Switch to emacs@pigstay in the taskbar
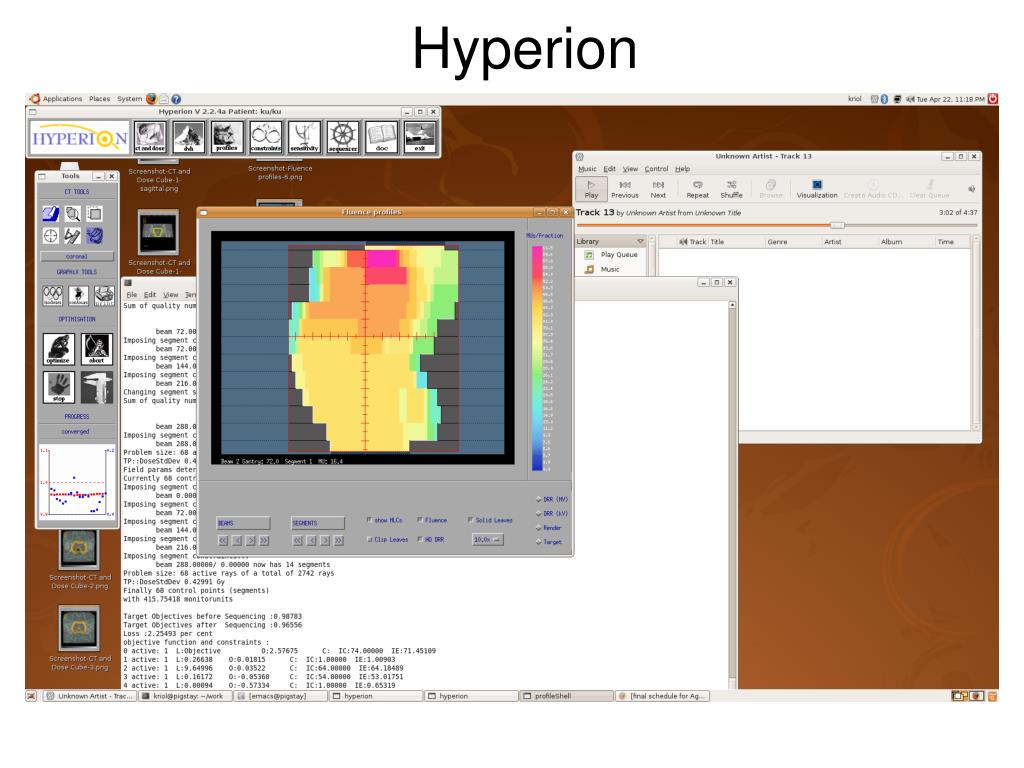This screenshot has height=768, width=1024. [x=281, y=696]
